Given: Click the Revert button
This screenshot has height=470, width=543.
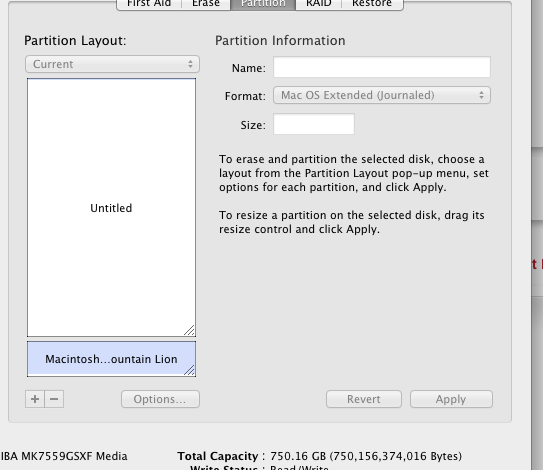Looking at the screenshot, I should click(364, 399).
